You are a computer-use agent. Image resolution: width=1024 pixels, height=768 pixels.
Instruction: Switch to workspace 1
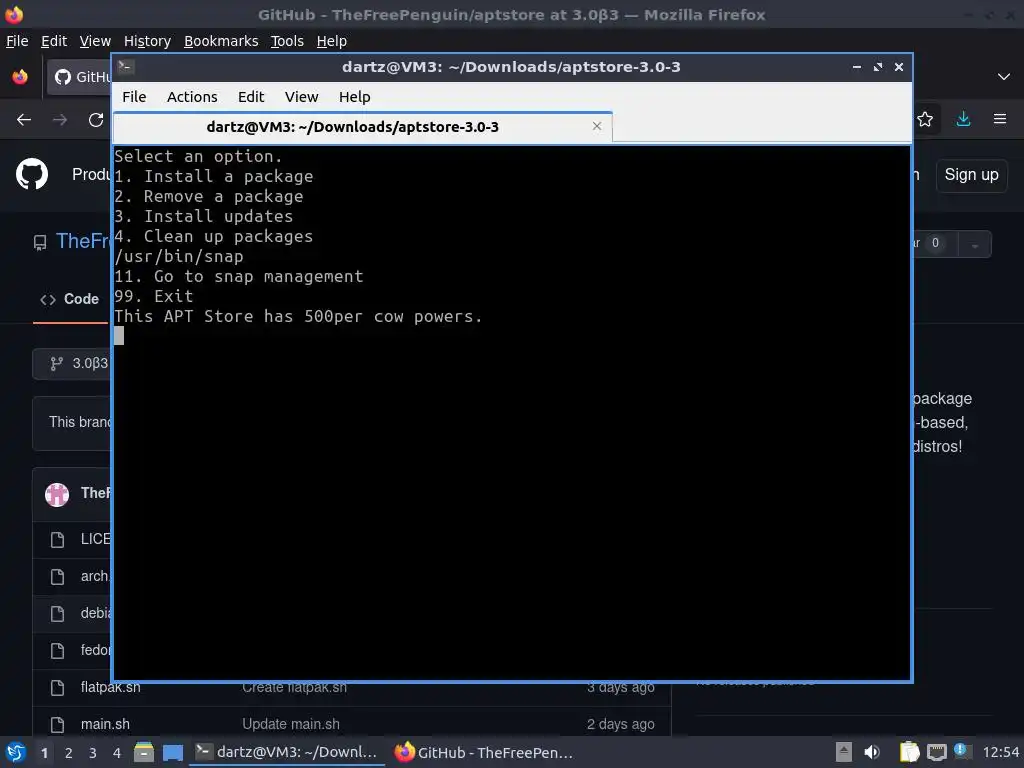point(44,753)
